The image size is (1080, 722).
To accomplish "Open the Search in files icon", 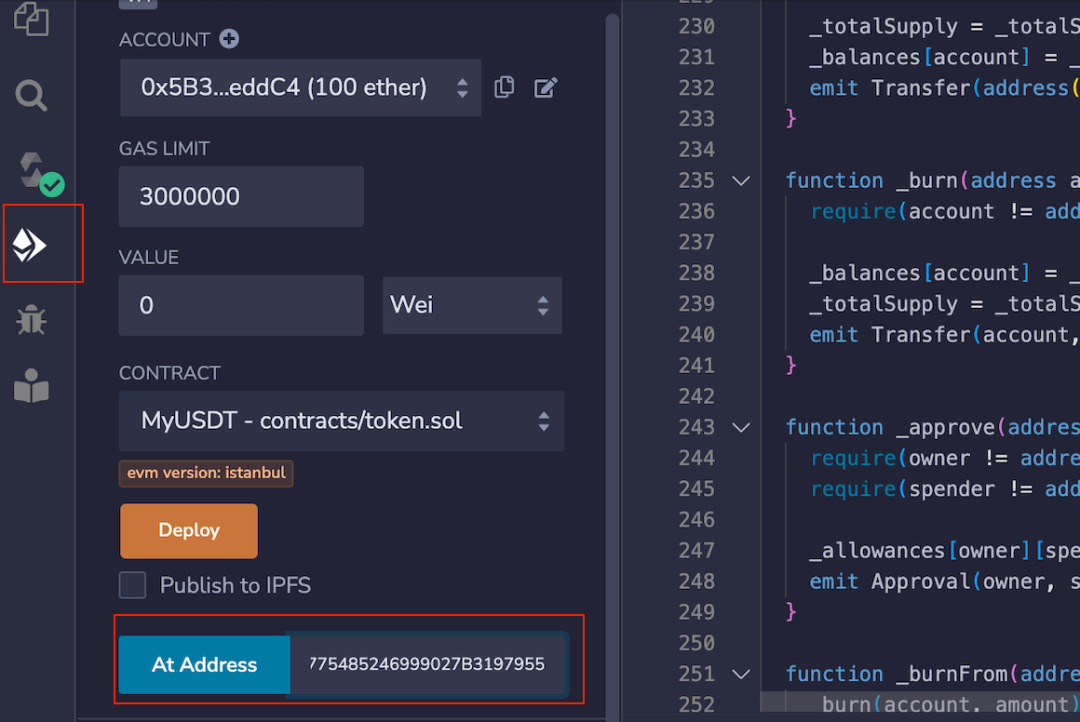I will 31,96.
